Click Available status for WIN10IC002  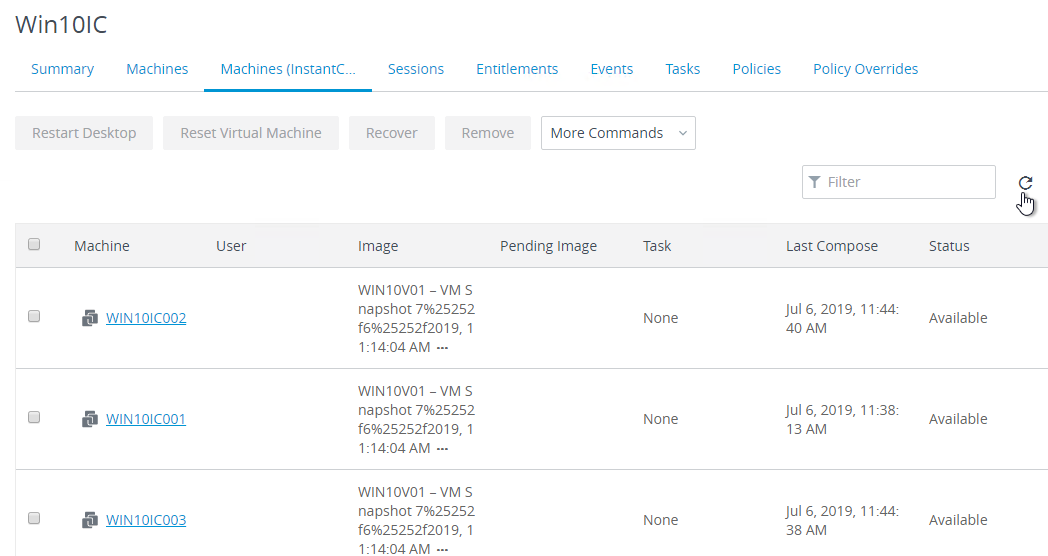click(958, 318)
